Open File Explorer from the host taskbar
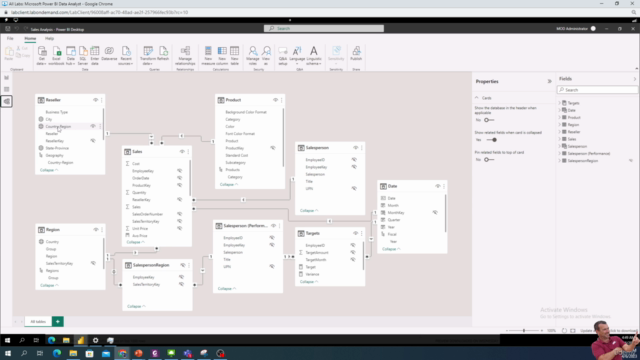This screenshot has width=640, height=360. point(73,353)
